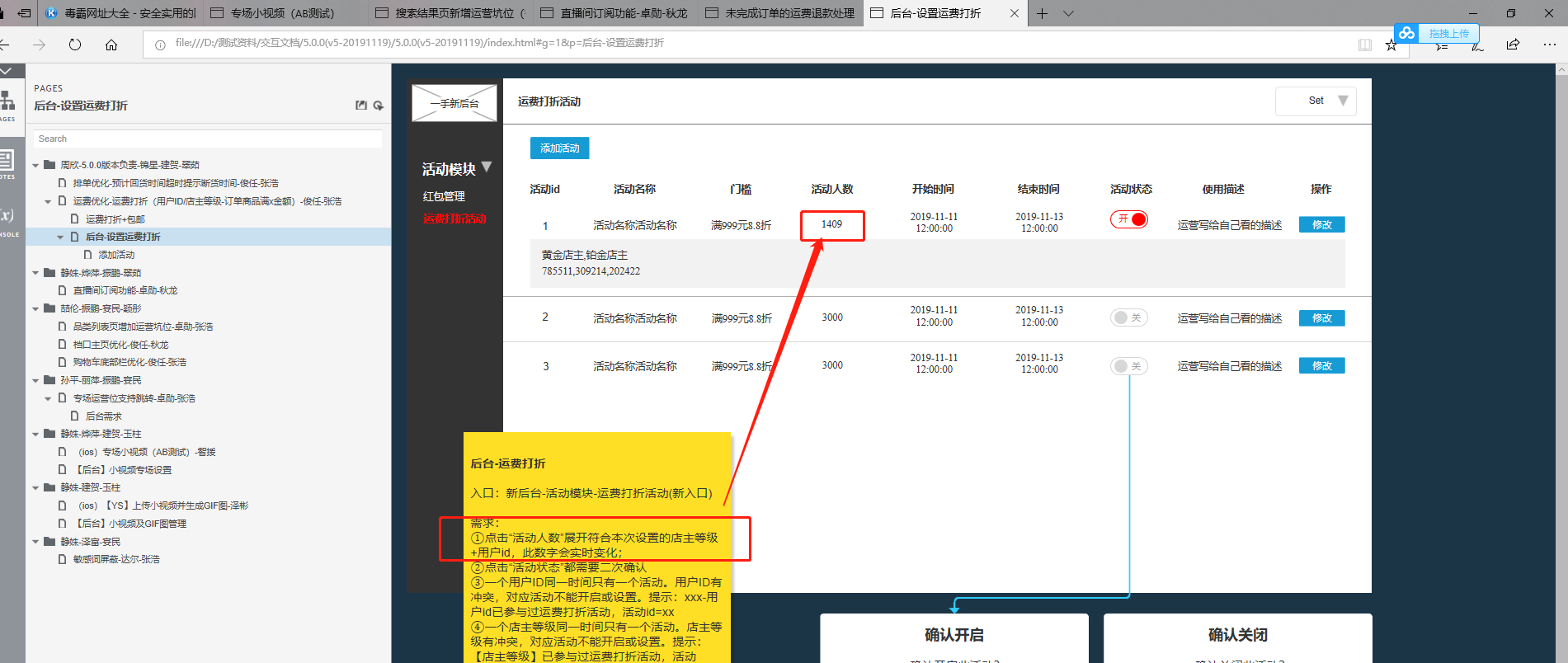
Task: Go forward in browser history
Action: click(39, 45)
